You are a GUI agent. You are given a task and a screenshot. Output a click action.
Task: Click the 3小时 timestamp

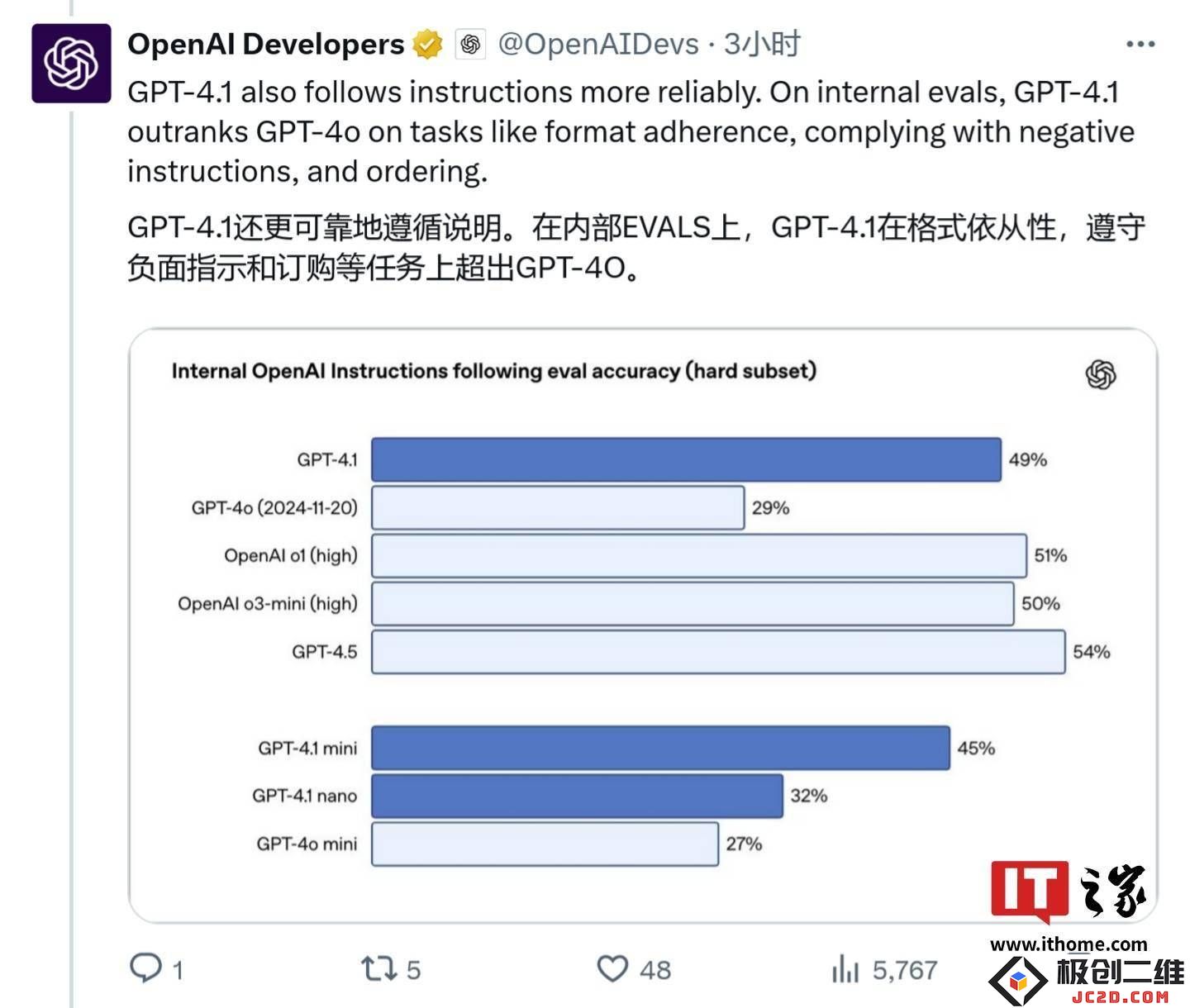click(x=762, y=44)
